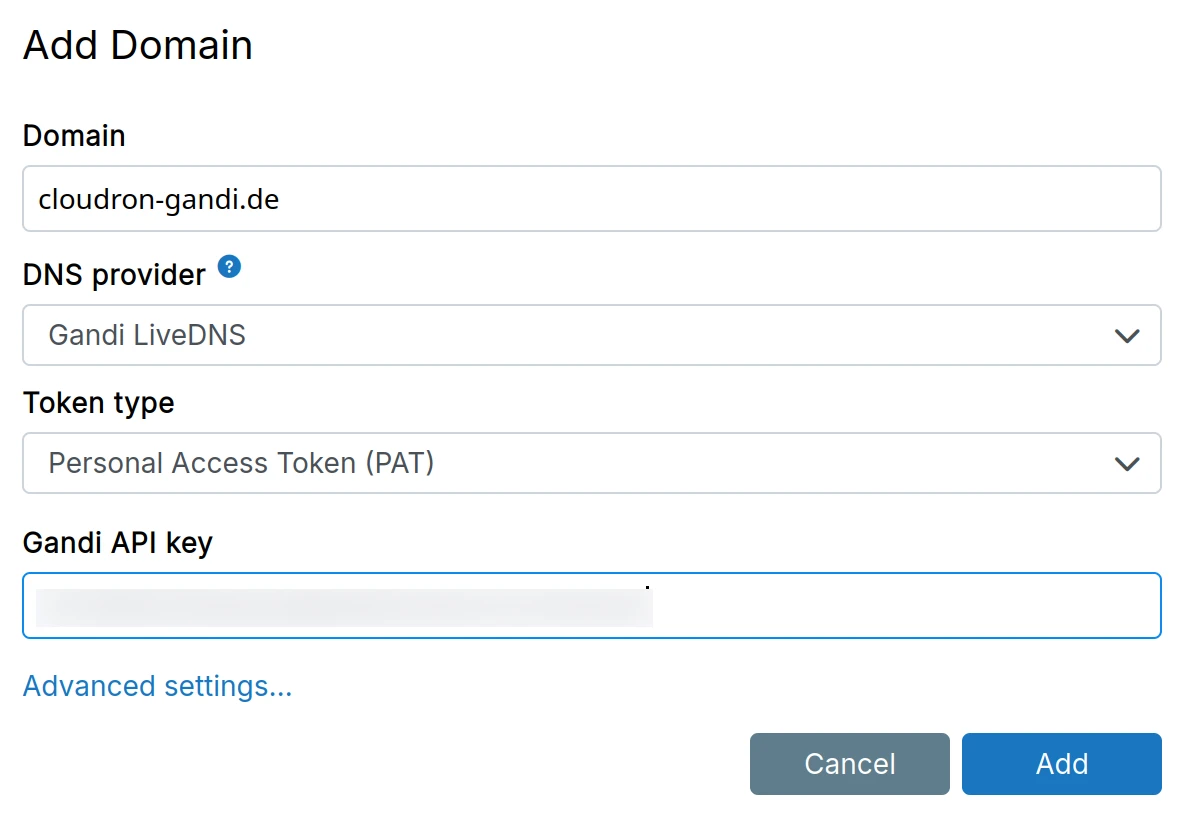Open the Token type dropdown

pos(591,463)
